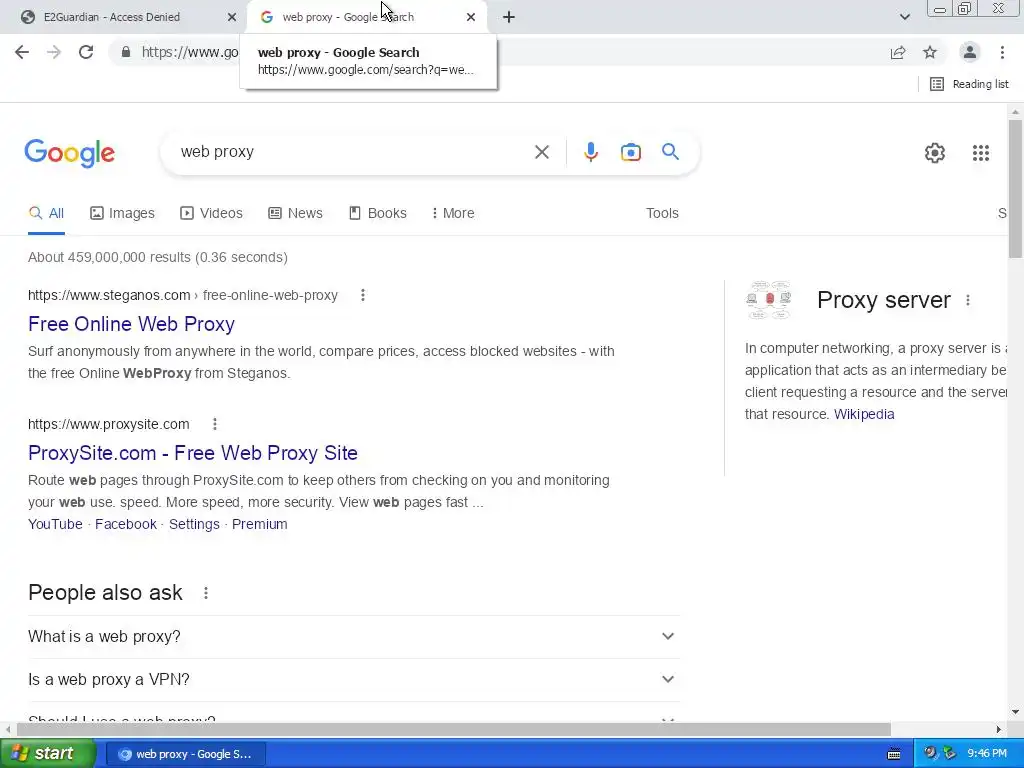Click the Proxy server thumbnail image
The image size is (1024, 768).
pos(769,300)
